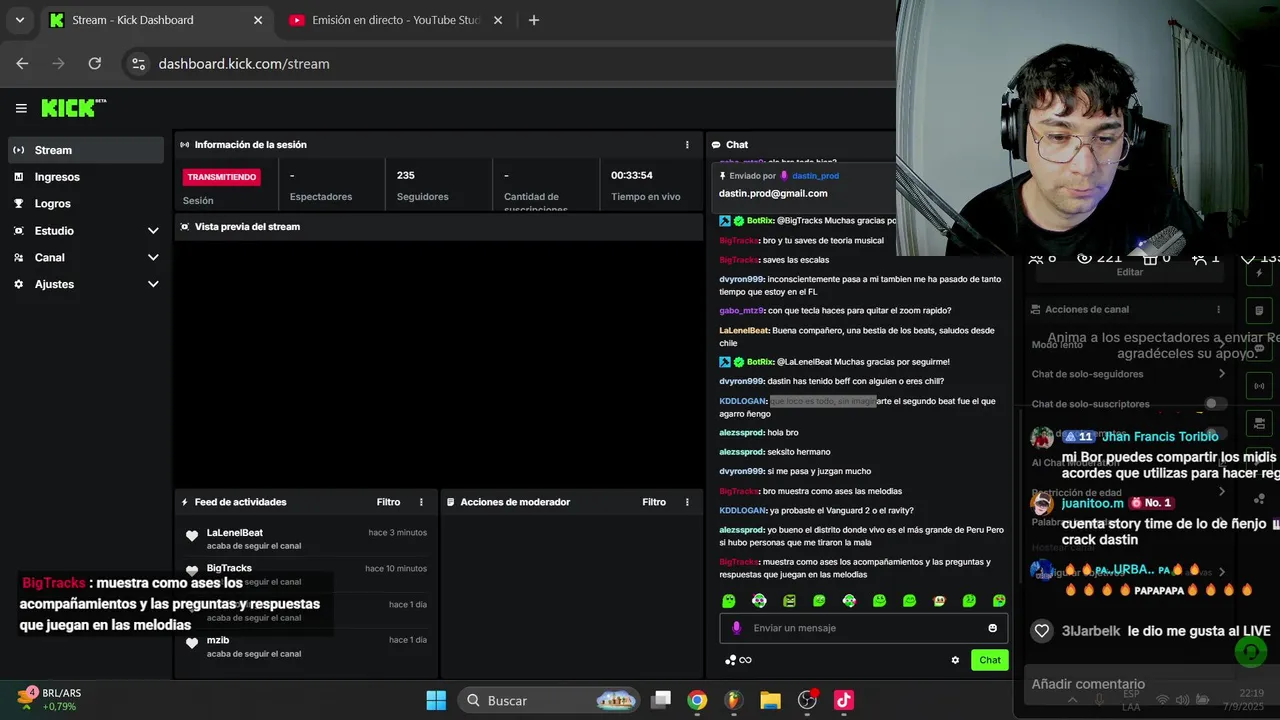Expand the Ajustes sidebar section
The width and height of the screenshot is (1280, 720).
click(85, 284)
